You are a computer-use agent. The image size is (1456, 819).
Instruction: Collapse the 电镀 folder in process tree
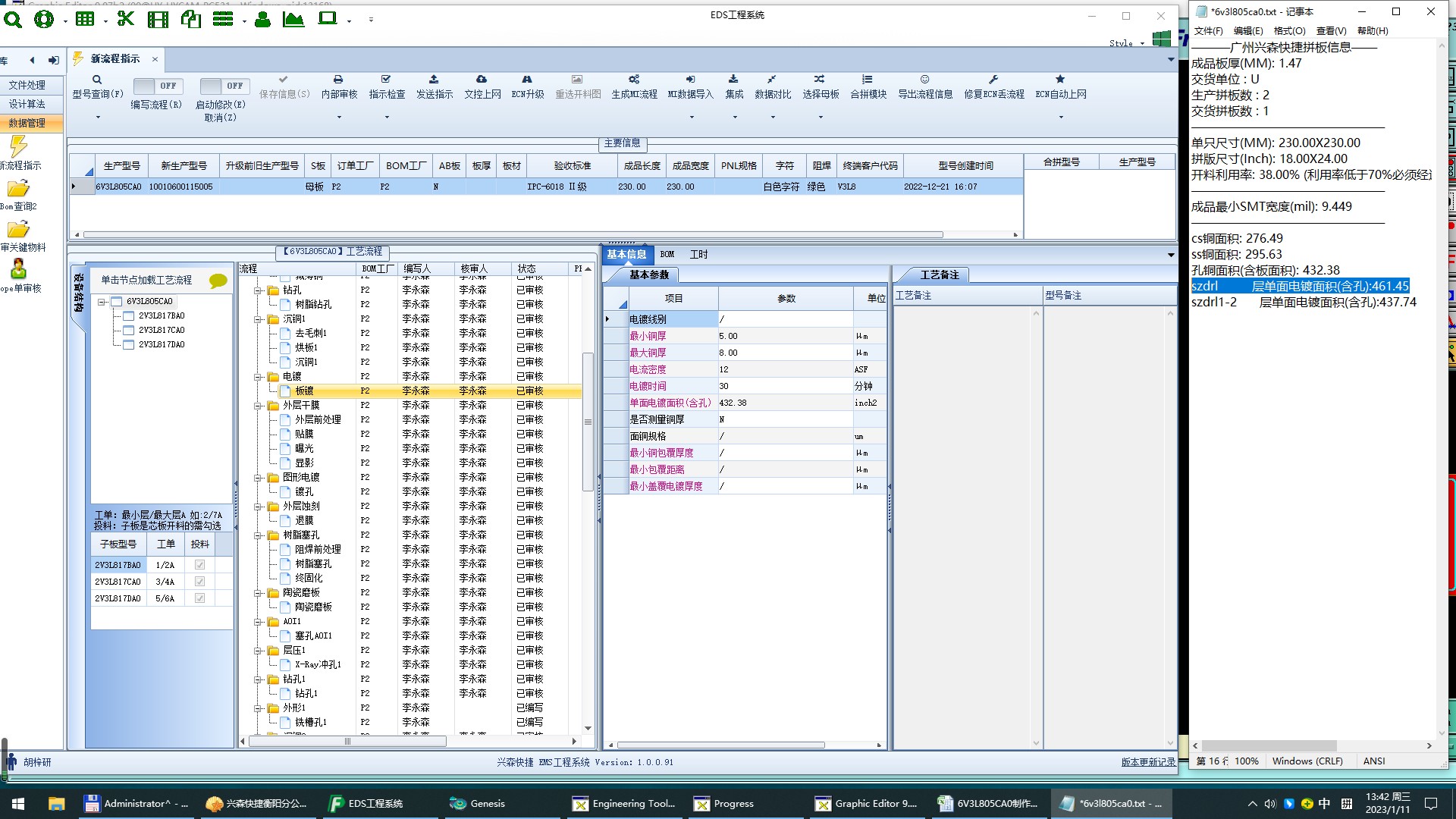pyautogui.click(x=259, y=377)
